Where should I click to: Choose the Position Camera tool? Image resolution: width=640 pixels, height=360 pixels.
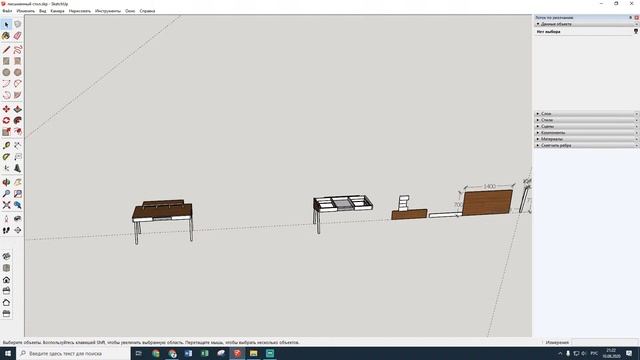pos(6,219)
